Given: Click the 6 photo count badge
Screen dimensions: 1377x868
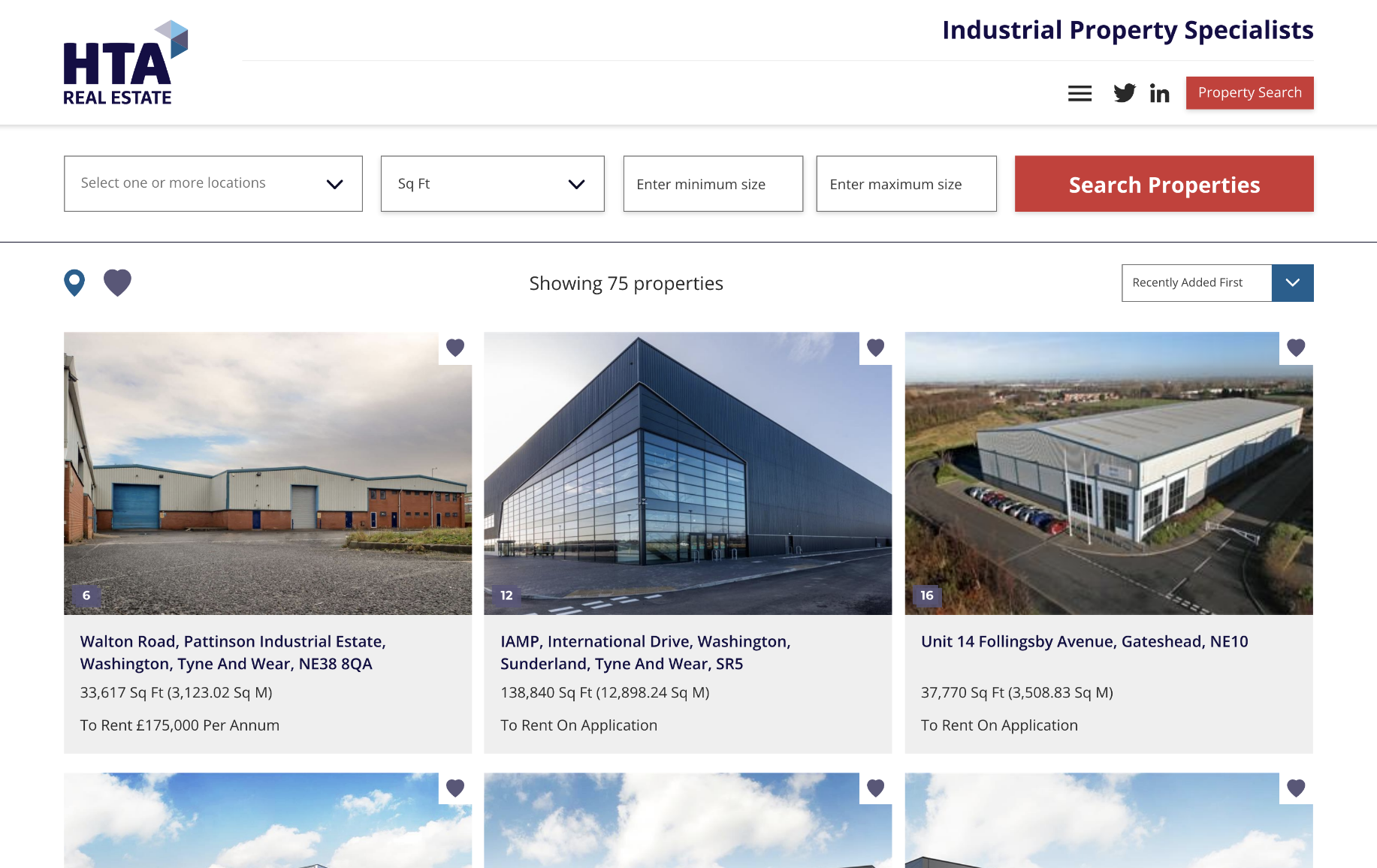Looking at the screenshot, I should point(86,595).
